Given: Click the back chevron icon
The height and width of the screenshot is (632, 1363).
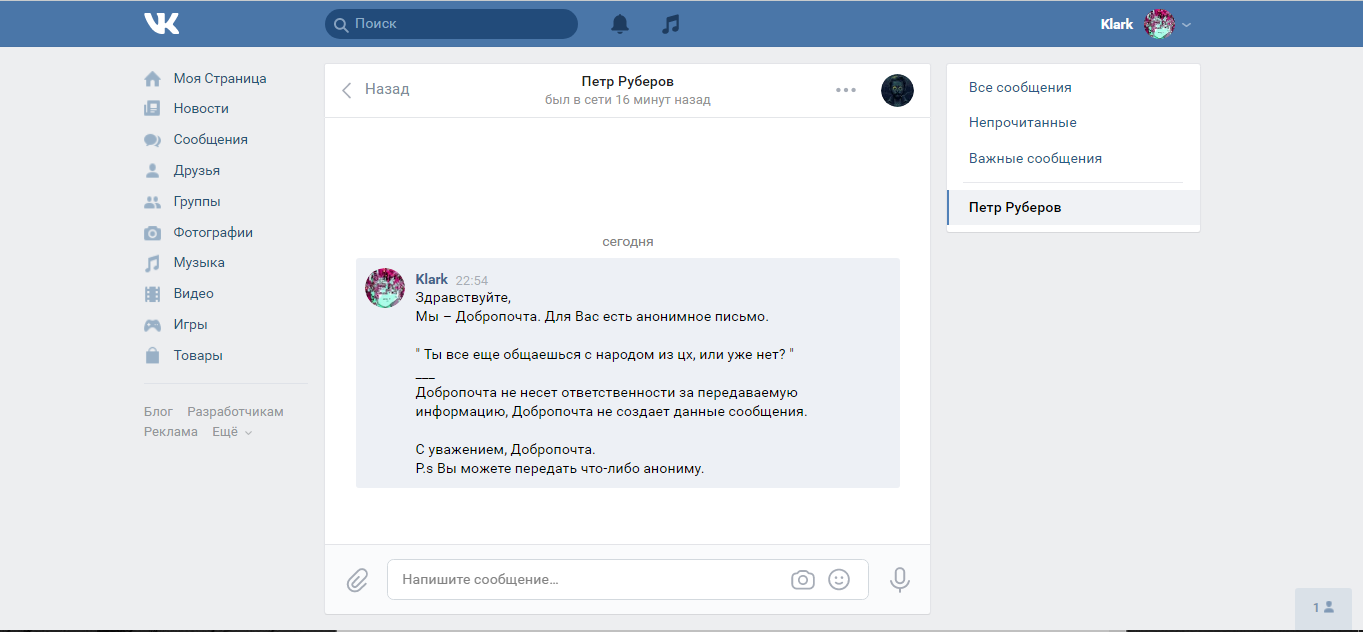Looking at the screenshot, I should [347, 90].
